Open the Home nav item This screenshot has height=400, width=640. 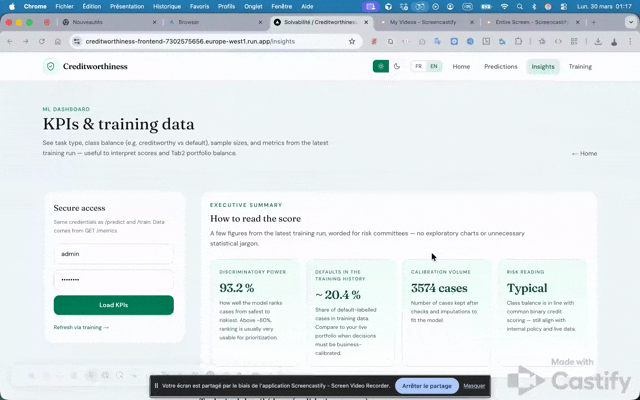click(x=461, y=67)
